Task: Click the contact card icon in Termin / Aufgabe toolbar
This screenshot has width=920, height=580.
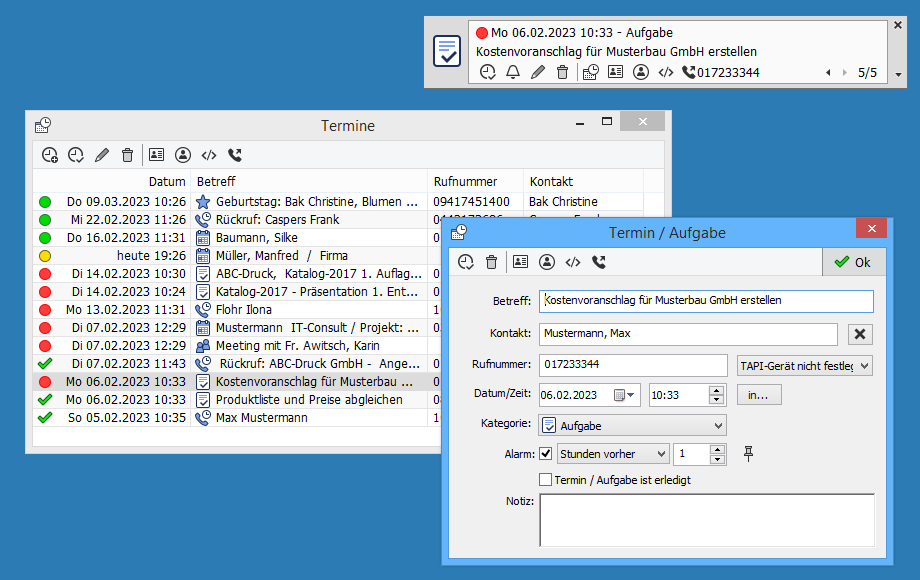Action: [520, 262]
